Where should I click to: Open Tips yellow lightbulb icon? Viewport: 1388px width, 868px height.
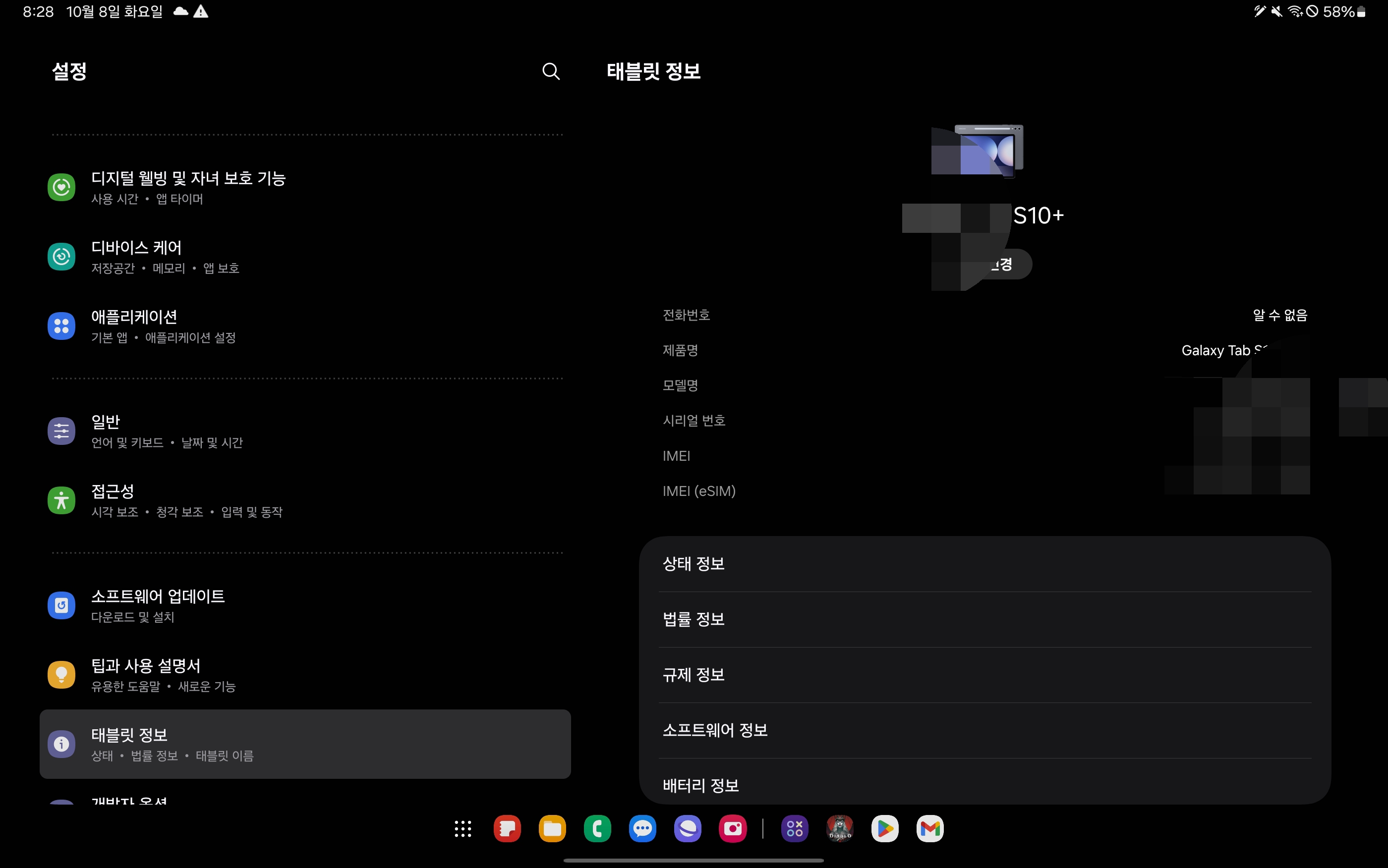61,675
